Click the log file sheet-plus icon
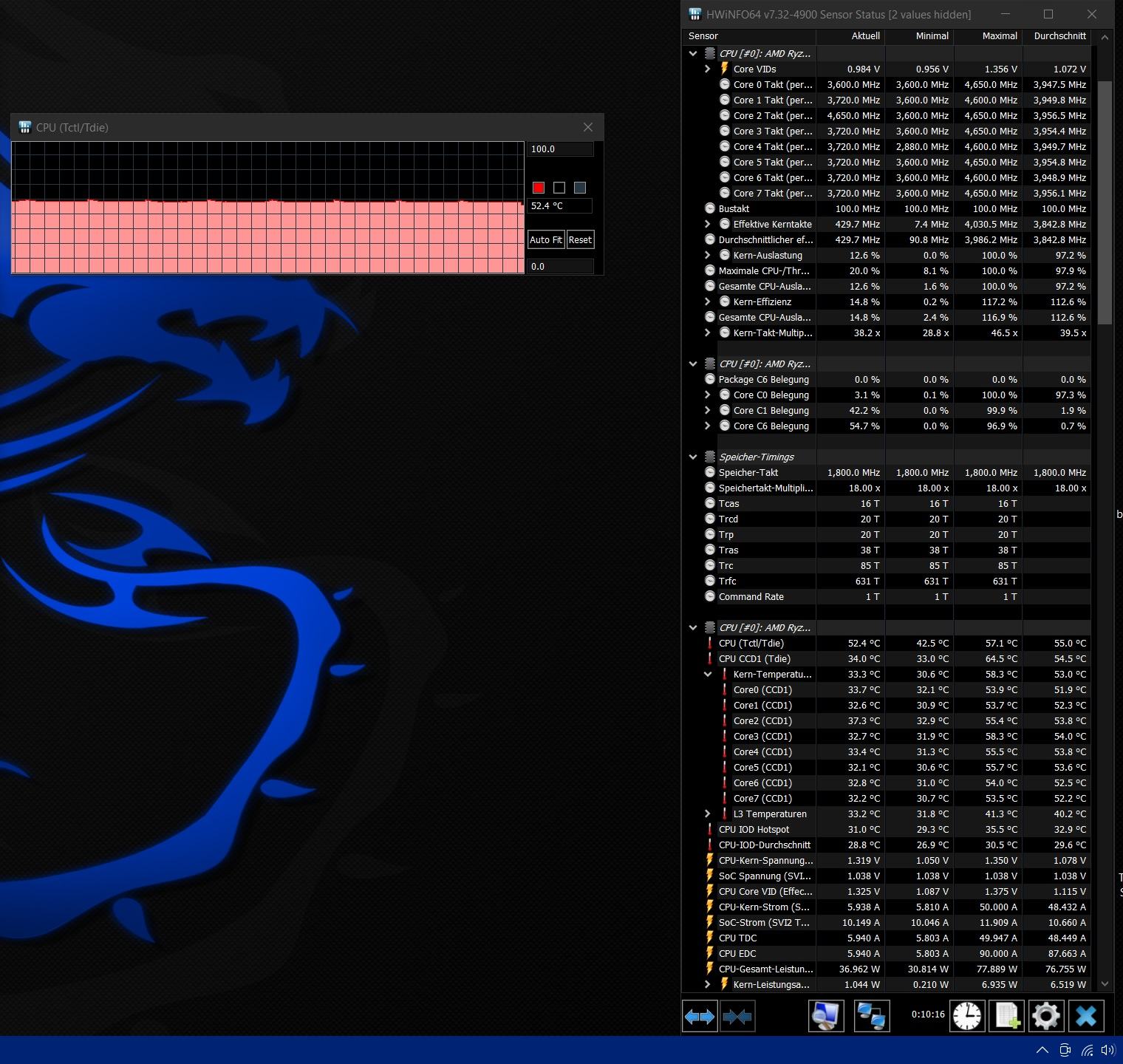 coord(1007,1017)
